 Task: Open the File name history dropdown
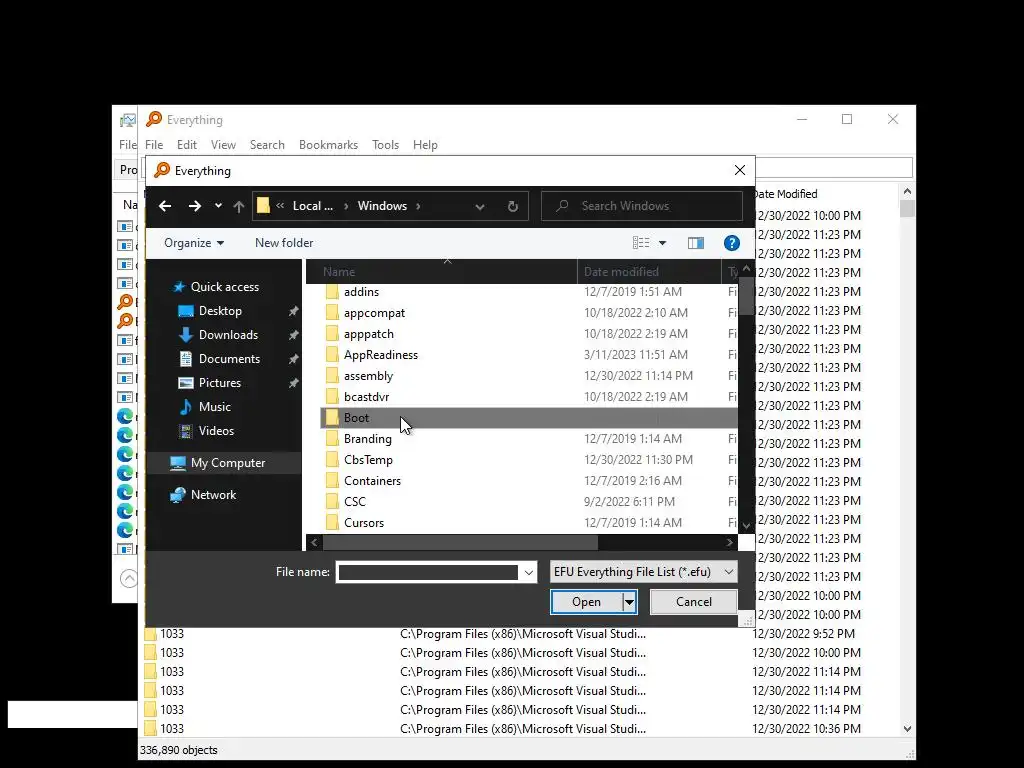pyautogui.click(x=528, y=573)
